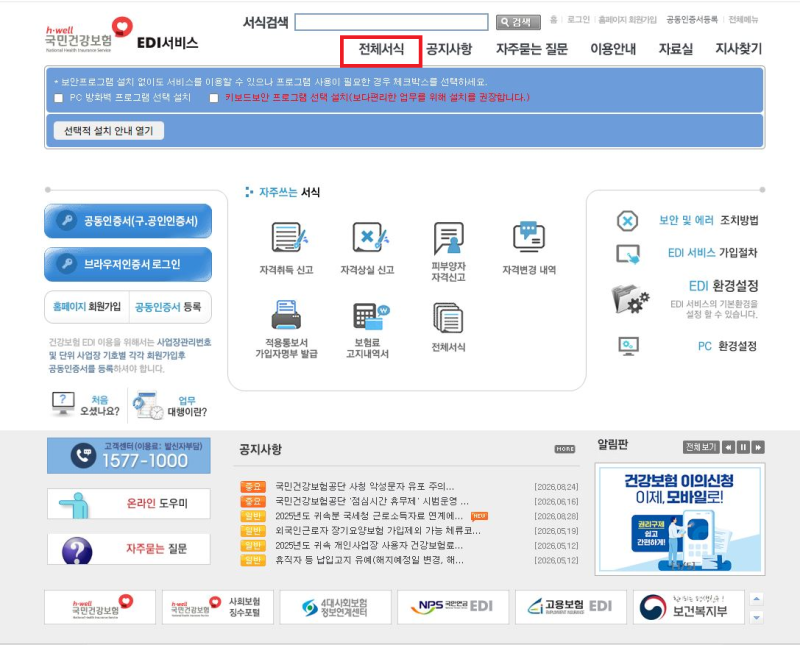
Task: Click the 보안 및 에러 조치방법 text link
Action: coord(708,220)
